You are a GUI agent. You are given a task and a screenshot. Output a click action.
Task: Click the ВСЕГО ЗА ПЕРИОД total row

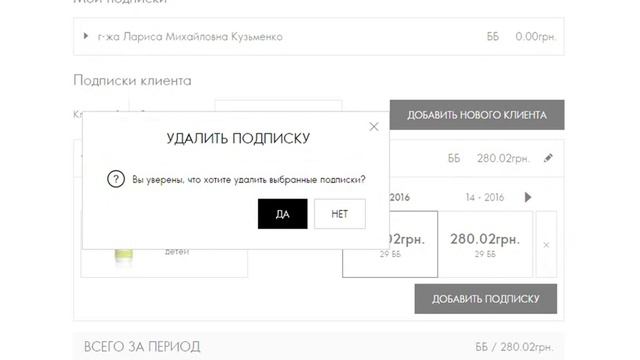click(319, 347)
